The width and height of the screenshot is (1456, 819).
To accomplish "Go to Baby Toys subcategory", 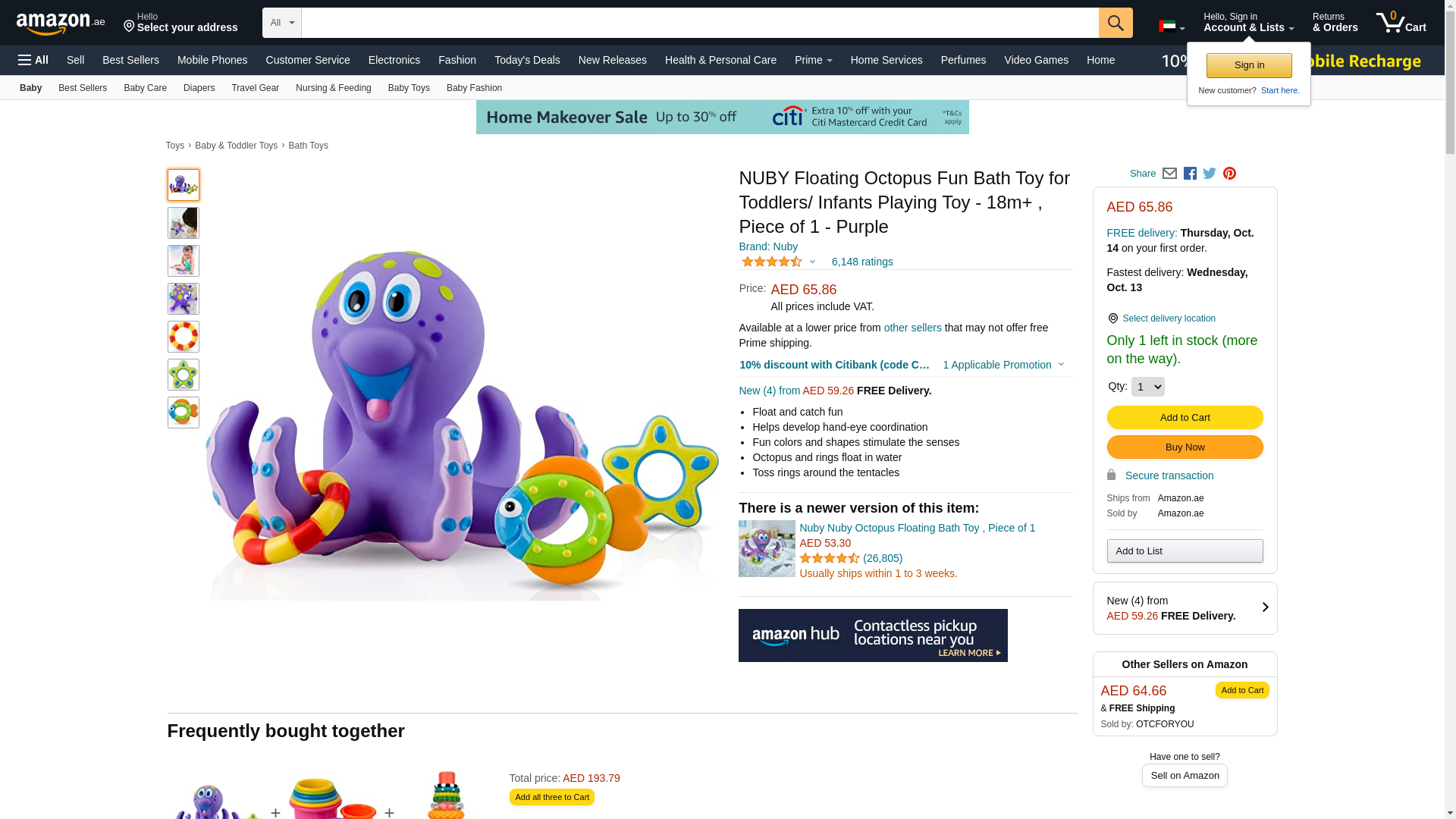I will pyautogui.click(x=409, y=88).
